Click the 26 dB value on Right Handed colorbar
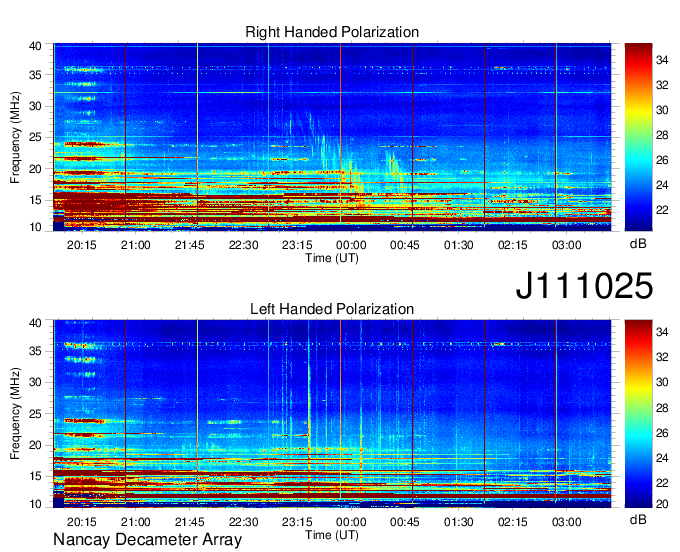 tap(662, 160)
